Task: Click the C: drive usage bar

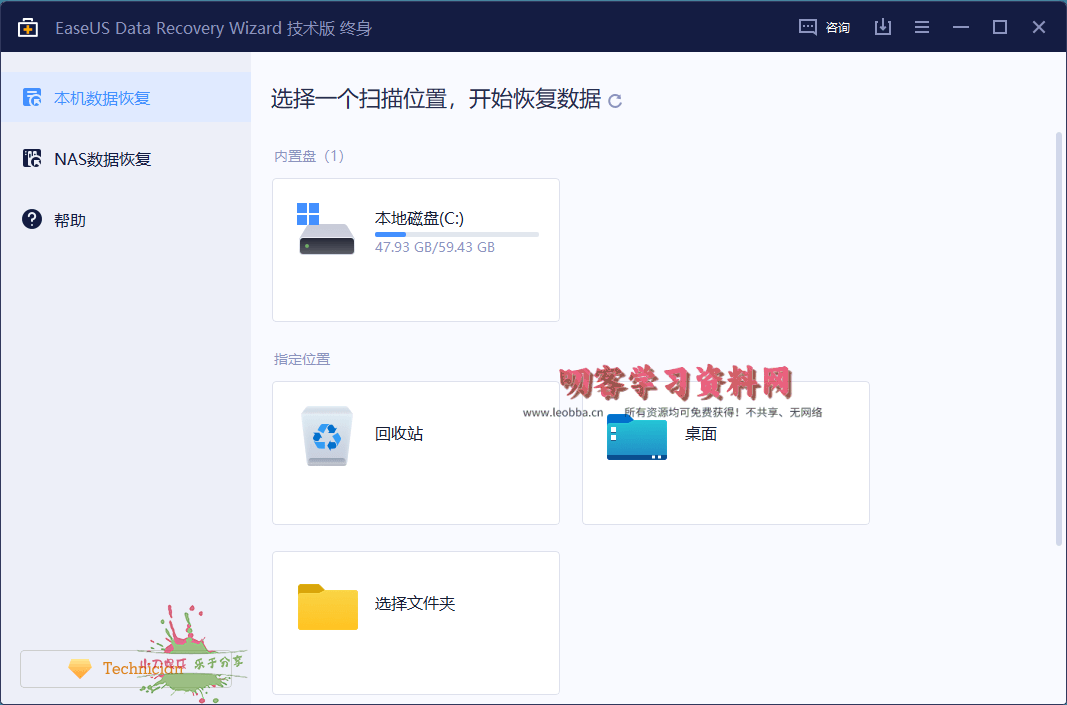Action: (x=457, y=235)
